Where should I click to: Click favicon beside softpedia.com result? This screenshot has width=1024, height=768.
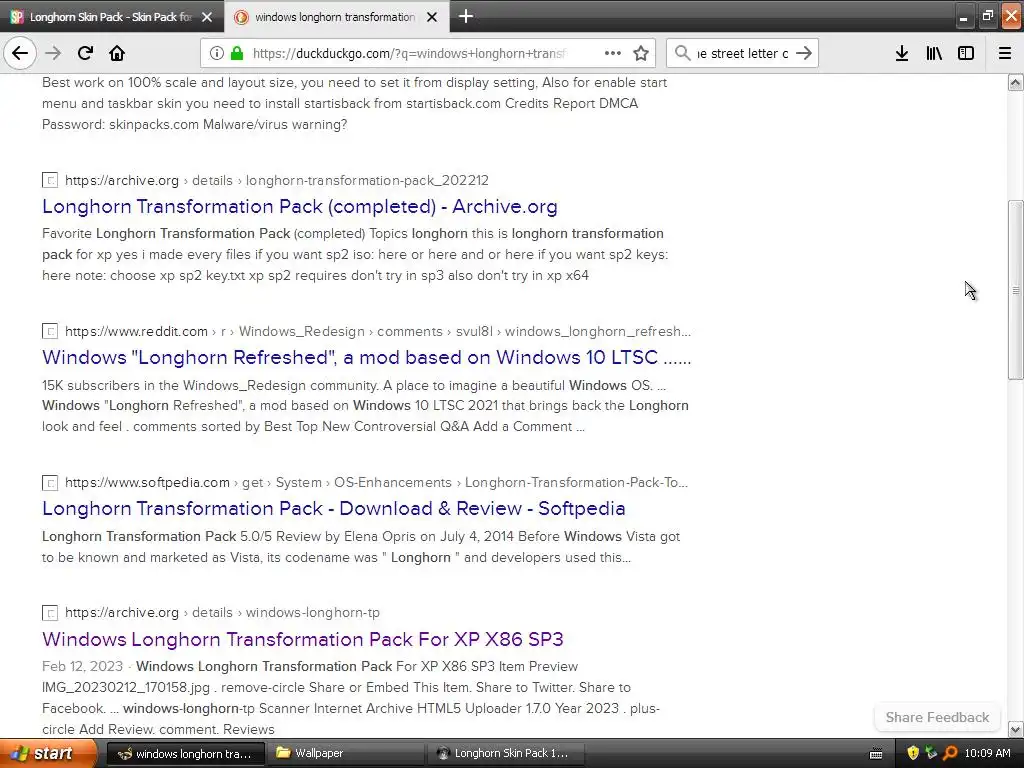point(50,483)
